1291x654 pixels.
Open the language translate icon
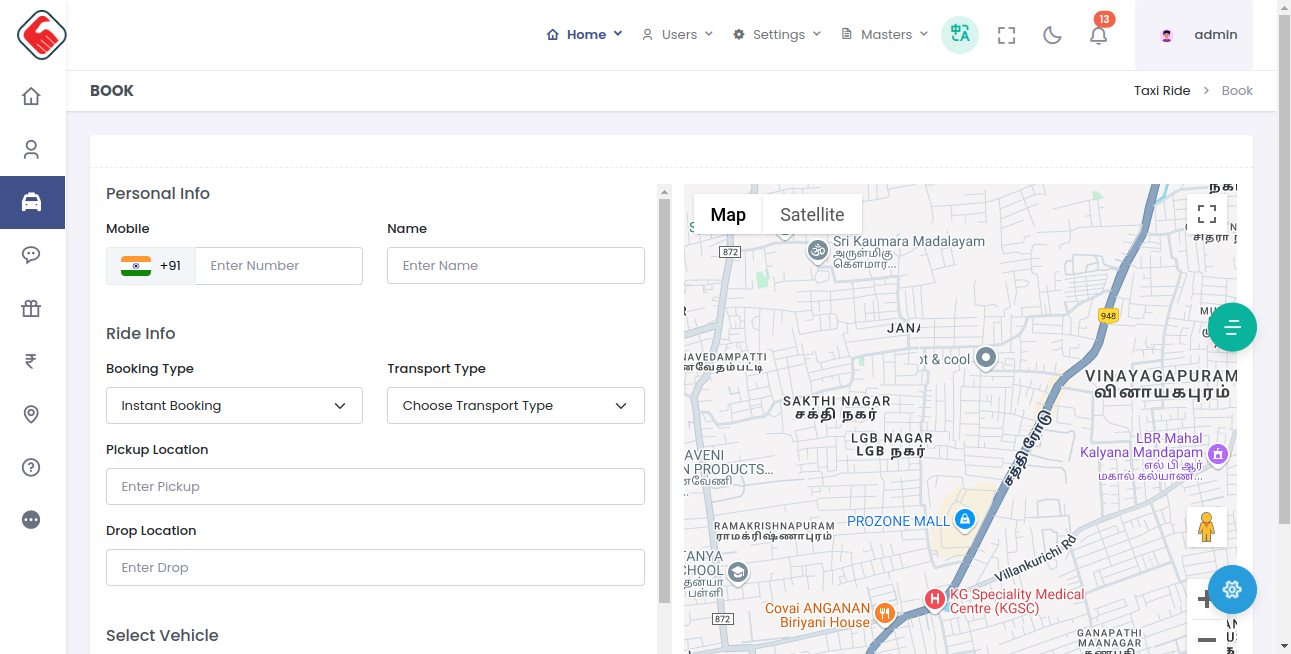pyautogui.click(x=960, y=34)
